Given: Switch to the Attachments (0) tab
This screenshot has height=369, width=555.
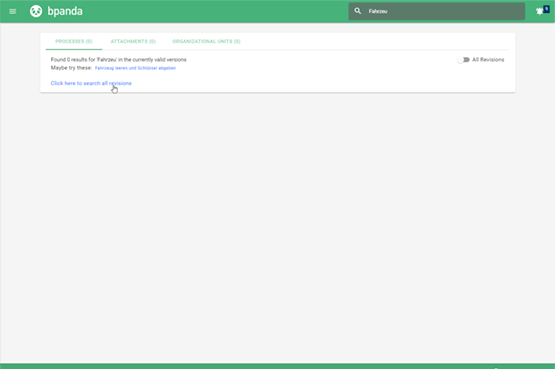Looking at the screenshot, I should tap(133, 41).
